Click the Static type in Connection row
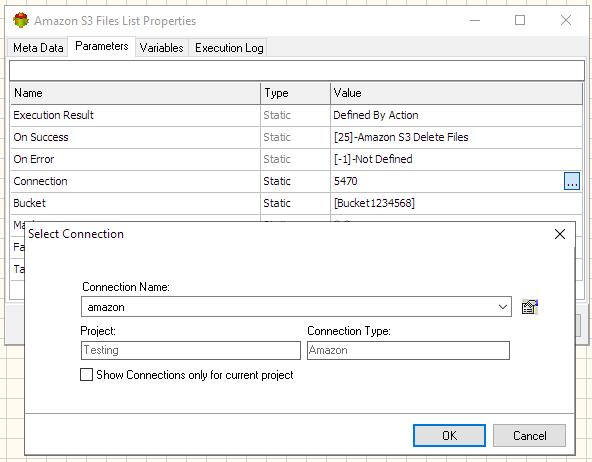Image resolution: width=592 pixels, height=462 pixels. point(277,181)
